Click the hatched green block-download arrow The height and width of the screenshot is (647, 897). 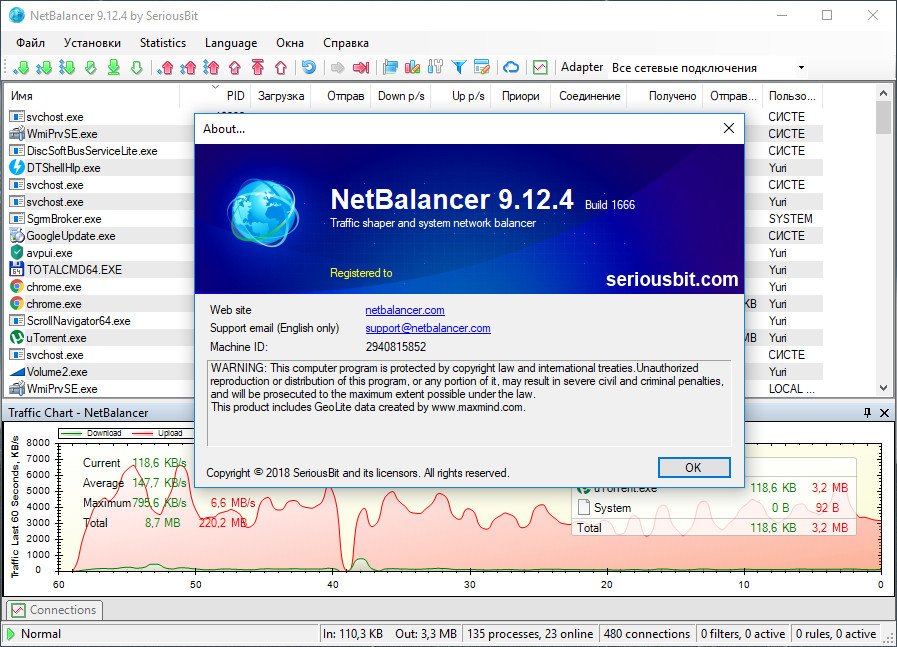90,68
